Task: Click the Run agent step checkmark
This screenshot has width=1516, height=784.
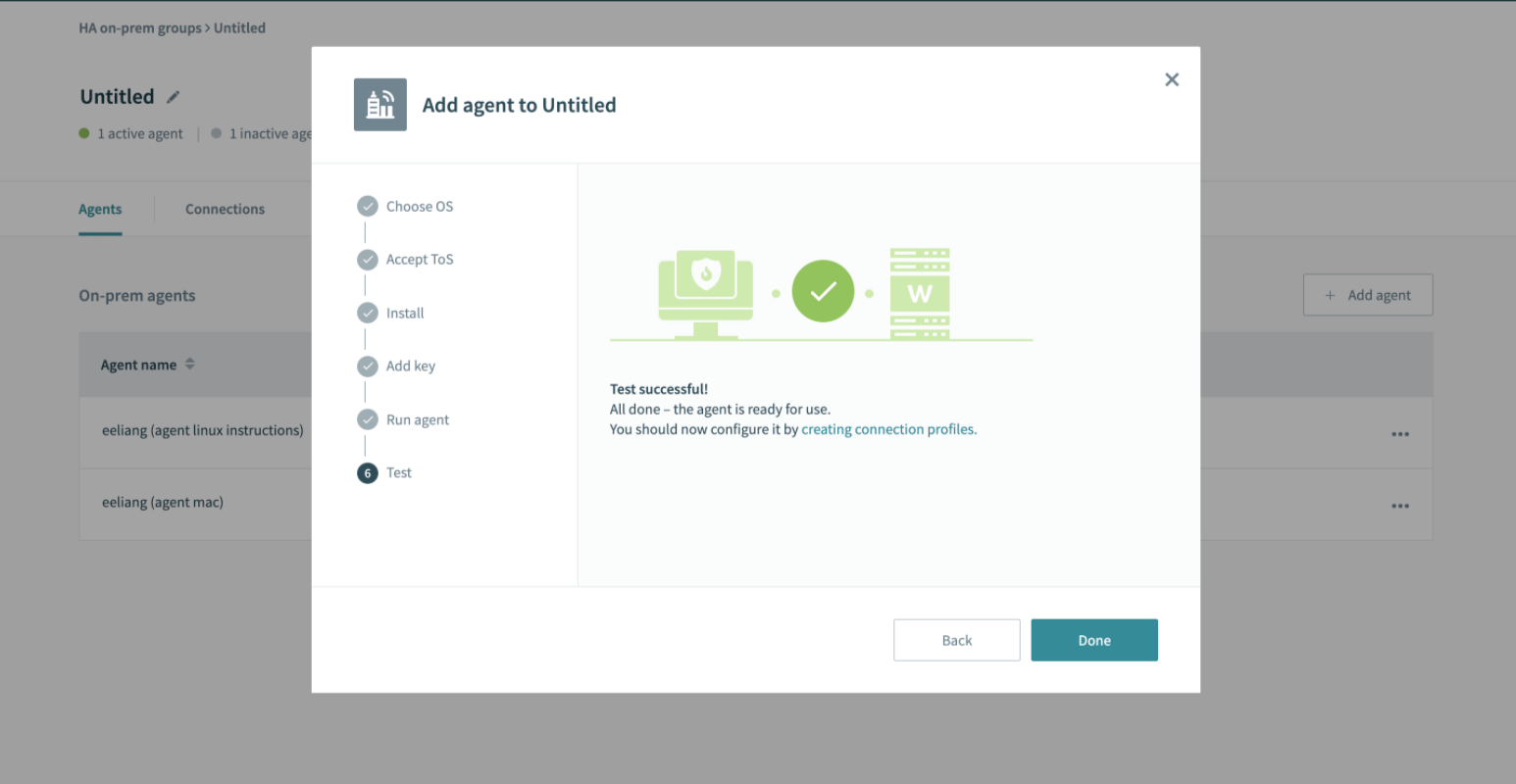Action: (368, 419)
